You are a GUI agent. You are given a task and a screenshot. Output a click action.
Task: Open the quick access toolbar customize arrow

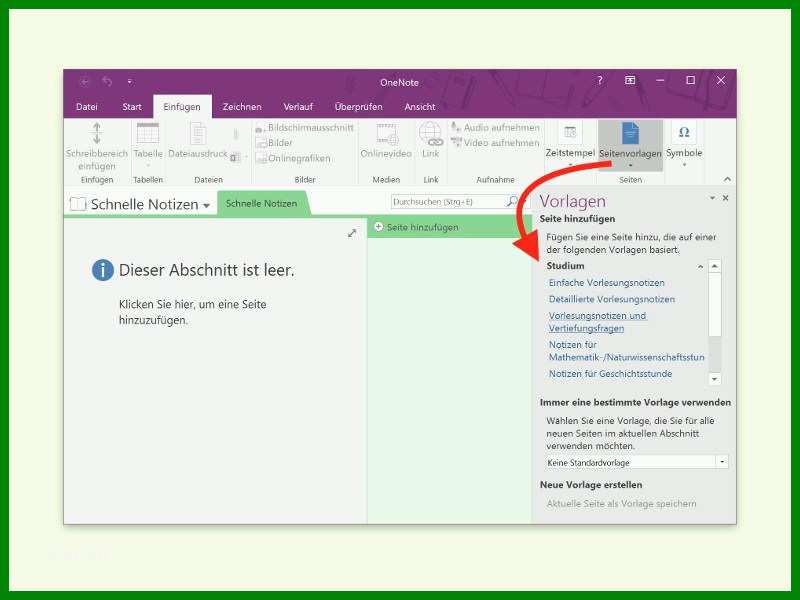(130, 82)
